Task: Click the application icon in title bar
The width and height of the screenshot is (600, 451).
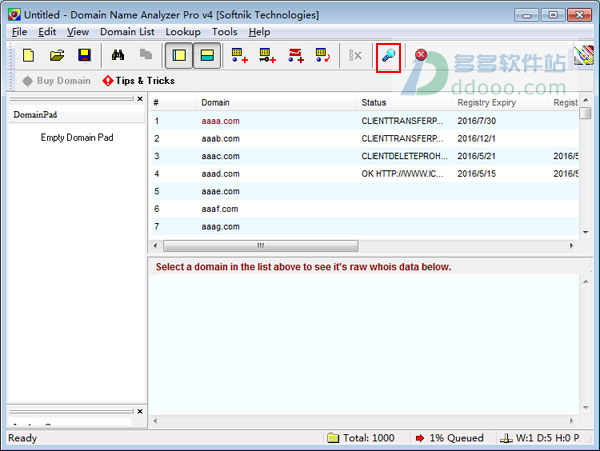Action: point(15,15)
